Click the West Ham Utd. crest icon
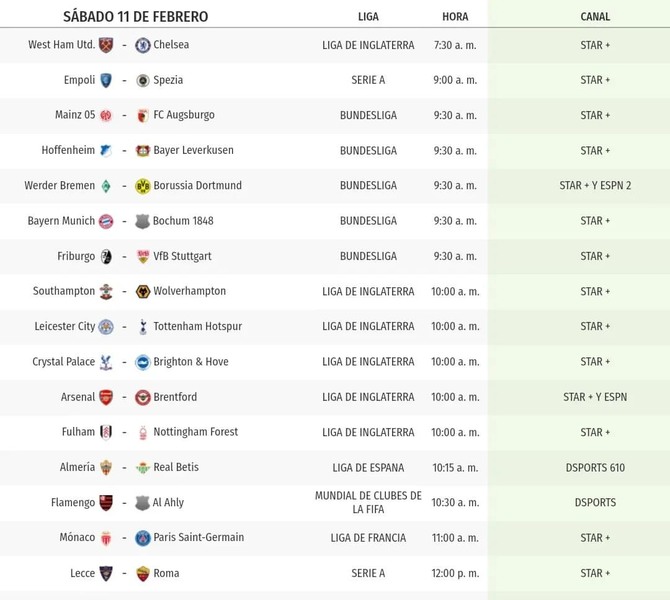This screenshot has height=600, width=670. (106, 45)
